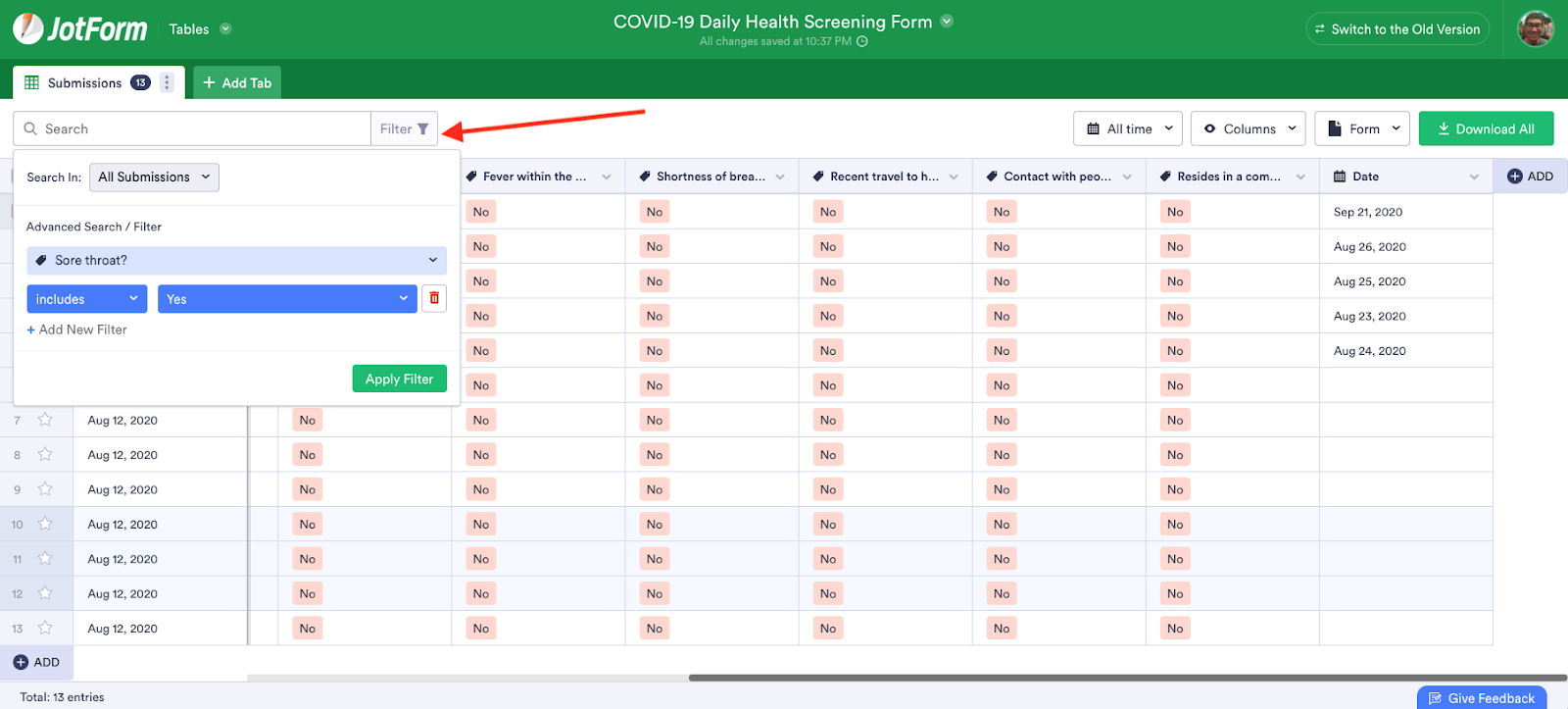
Task: Toggle the star on row 13
Action: click(45, 628)
